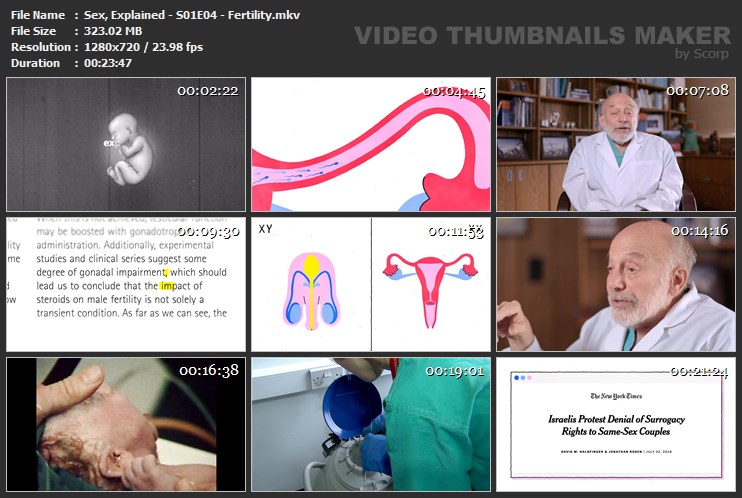Click the '00:07:08' timestamp
Screen dimensions: 742x498
(x=698, y=90)
